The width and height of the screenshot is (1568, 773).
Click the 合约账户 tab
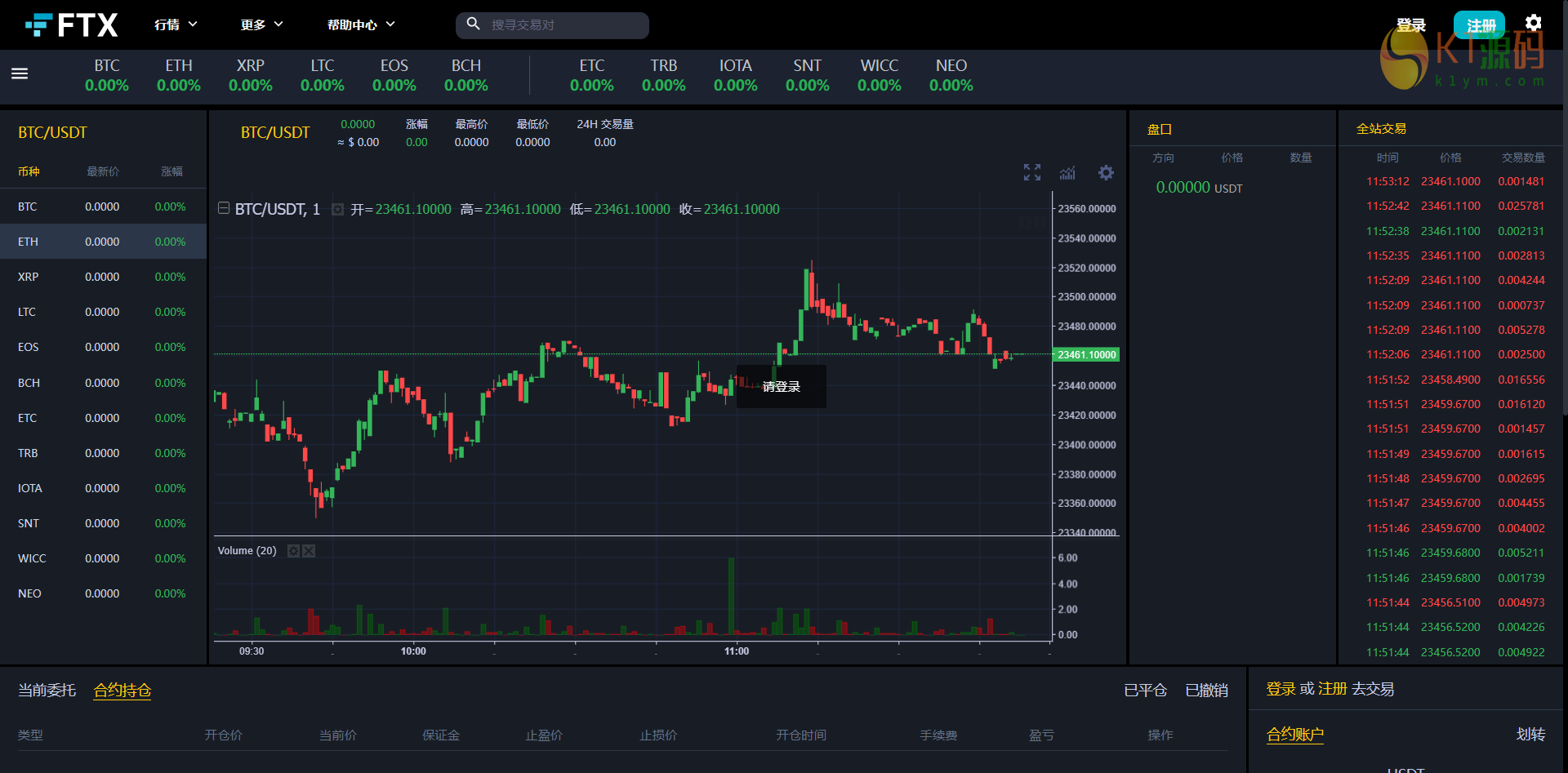click(x=1295, y=735)
